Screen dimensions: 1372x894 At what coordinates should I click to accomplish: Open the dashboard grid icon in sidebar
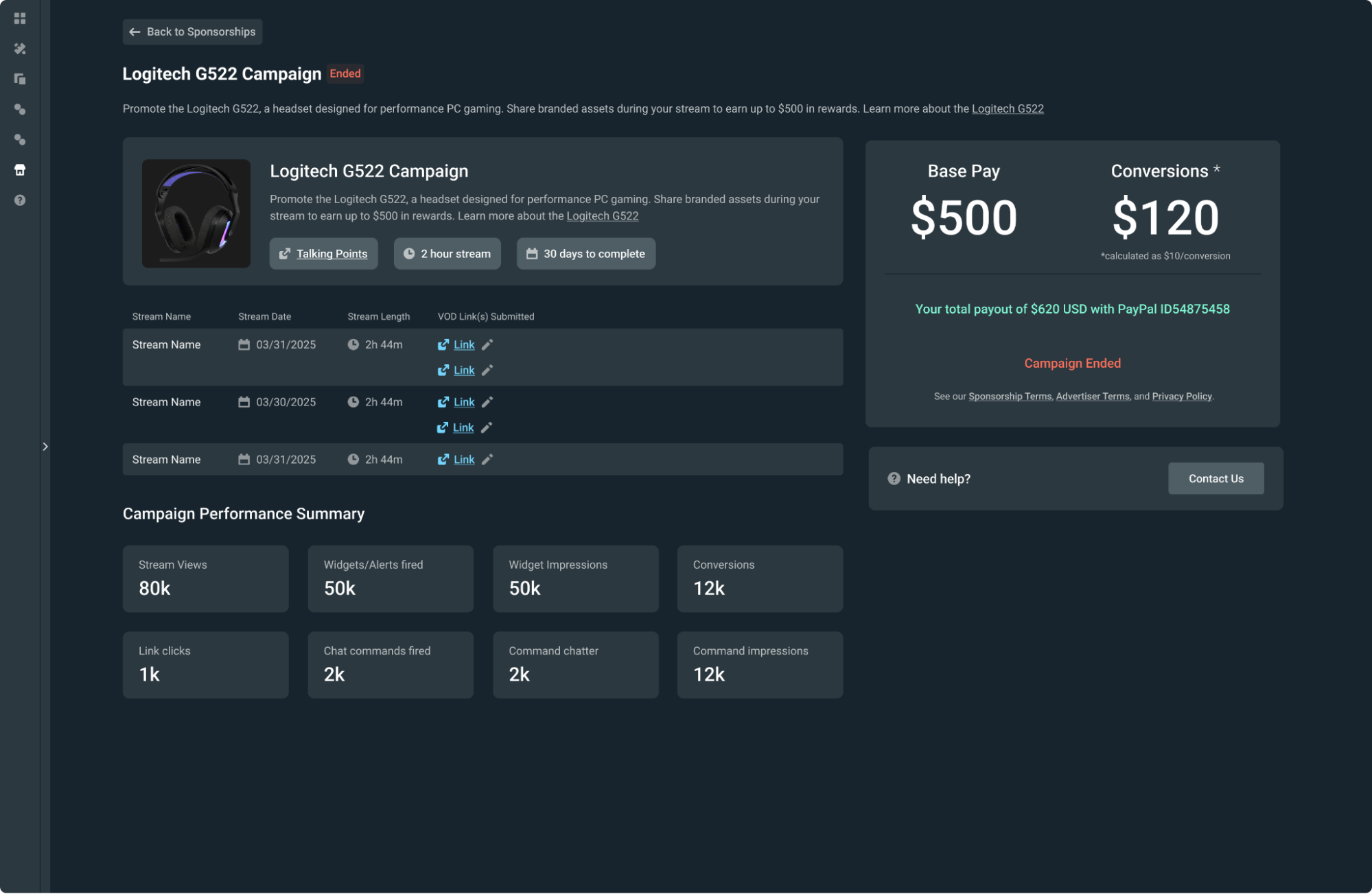pos(20,19)
